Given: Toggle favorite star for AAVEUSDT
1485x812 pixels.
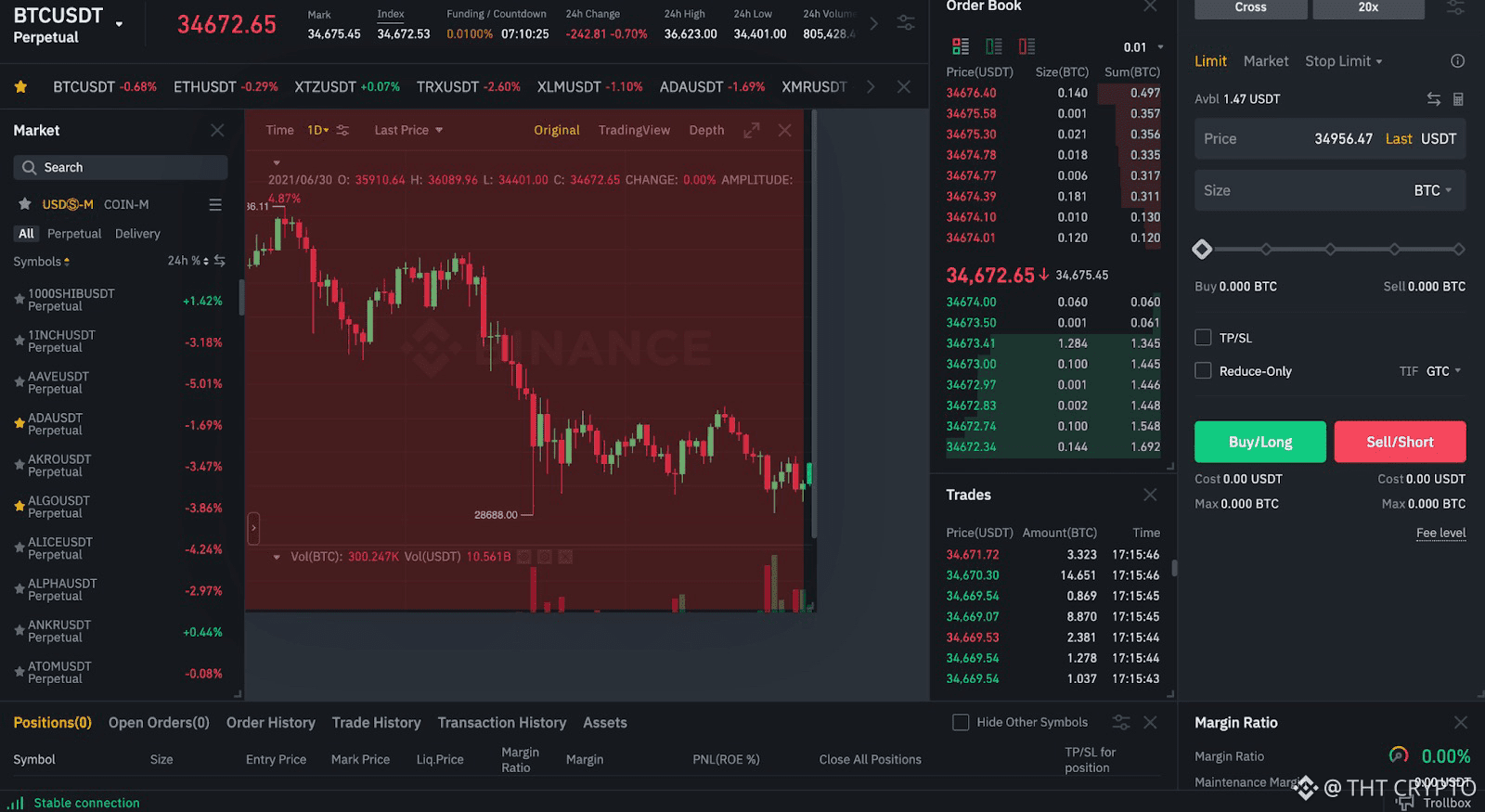Looking at the screenshot, I should click(19, 382).
